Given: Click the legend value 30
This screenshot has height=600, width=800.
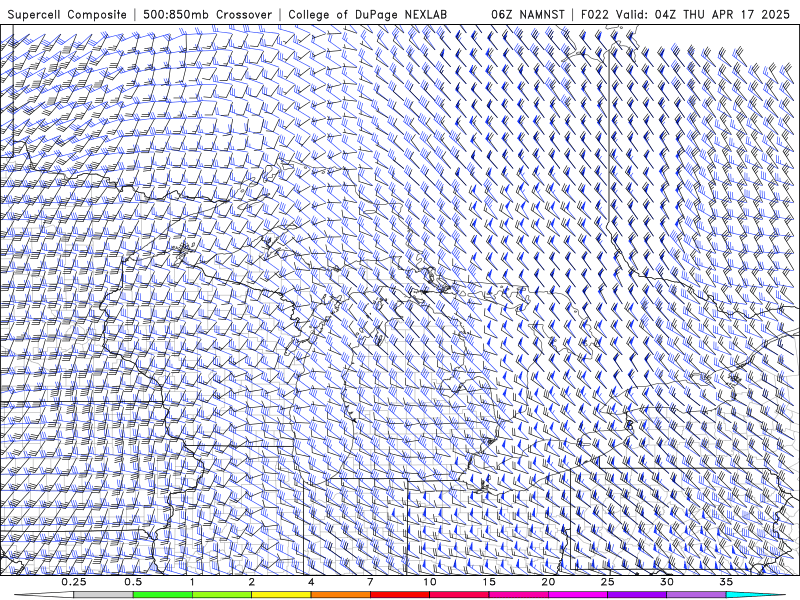Looking at the screenshot, I should point(667,582).
